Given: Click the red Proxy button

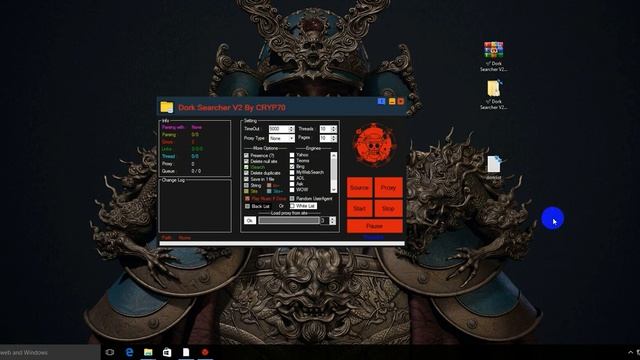Looking at the screenshot, I should [388, 187].
